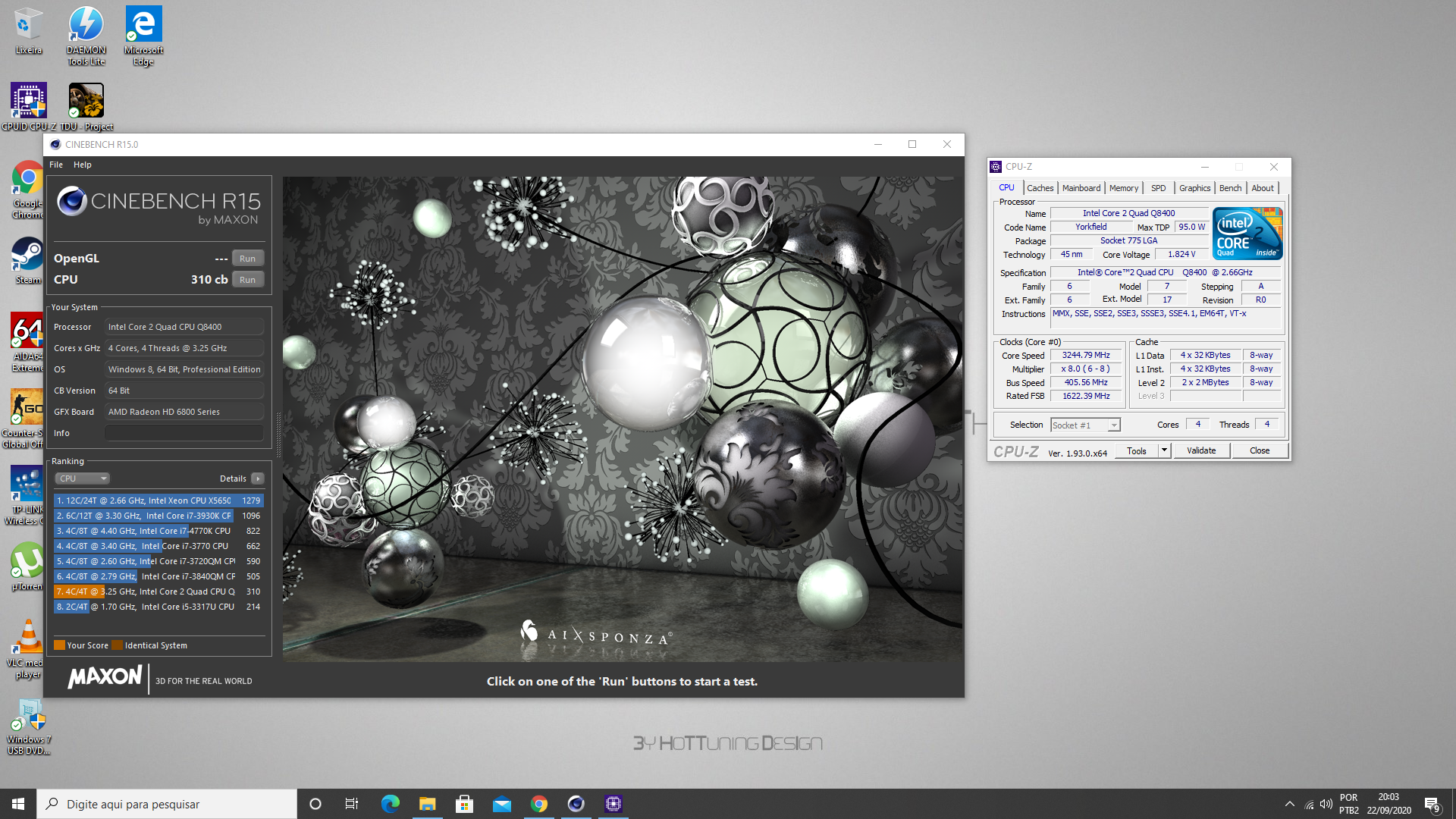Screen dimensions: 1456x819
Task: Select i7-3770 ranking entry
Action: [158, 546]
